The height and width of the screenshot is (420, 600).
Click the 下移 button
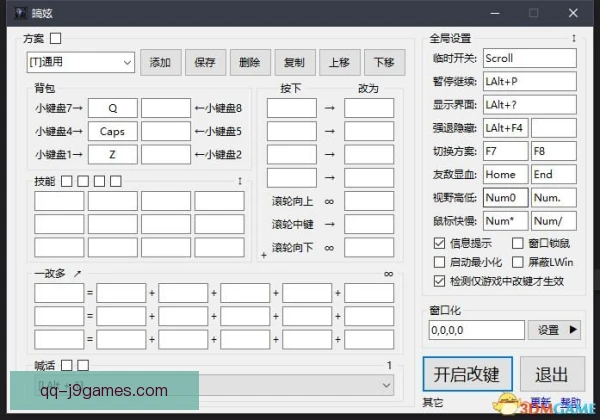tap(384, 62)
